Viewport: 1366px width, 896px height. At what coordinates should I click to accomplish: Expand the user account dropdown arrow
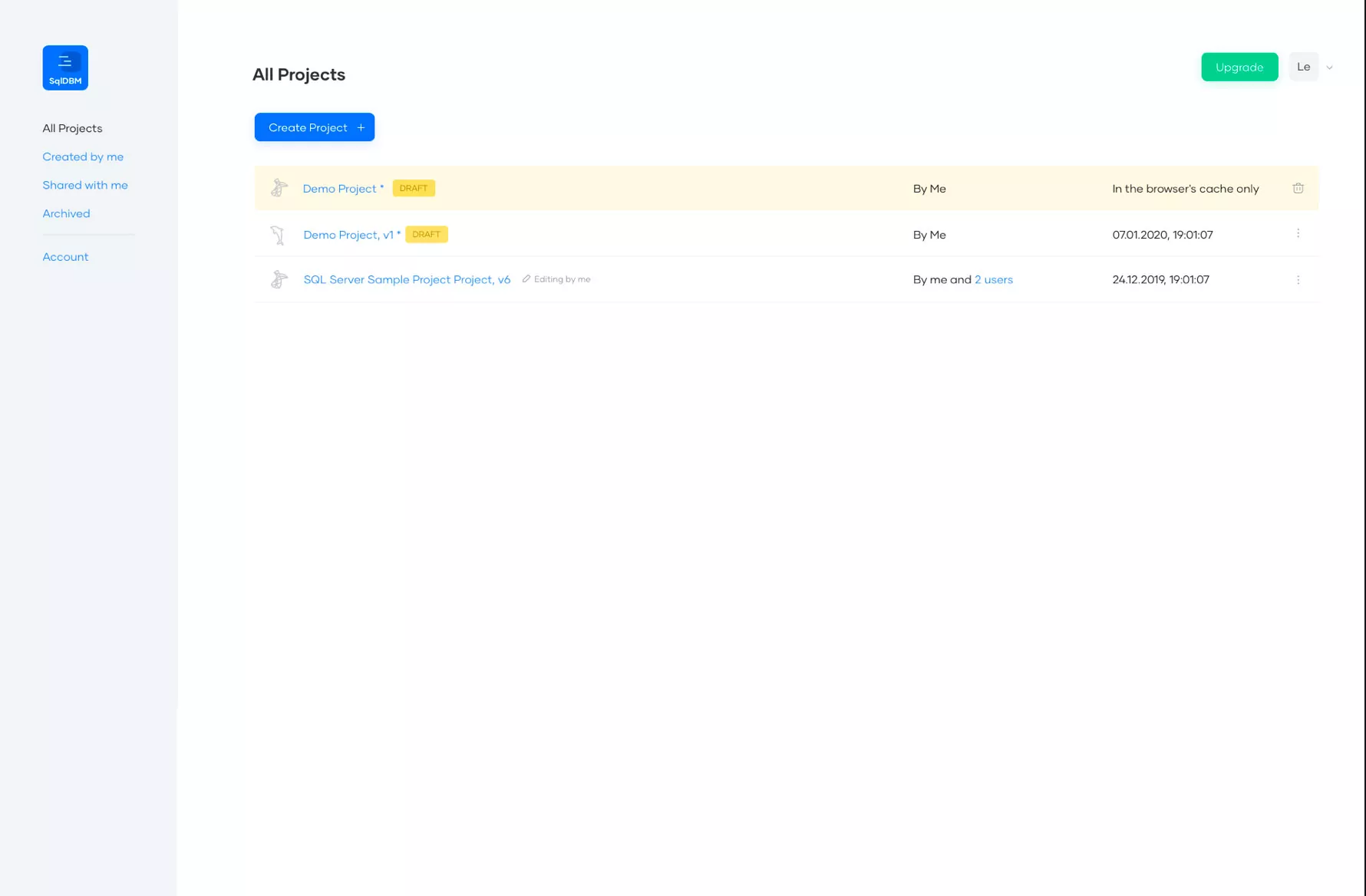[1330, 68]
